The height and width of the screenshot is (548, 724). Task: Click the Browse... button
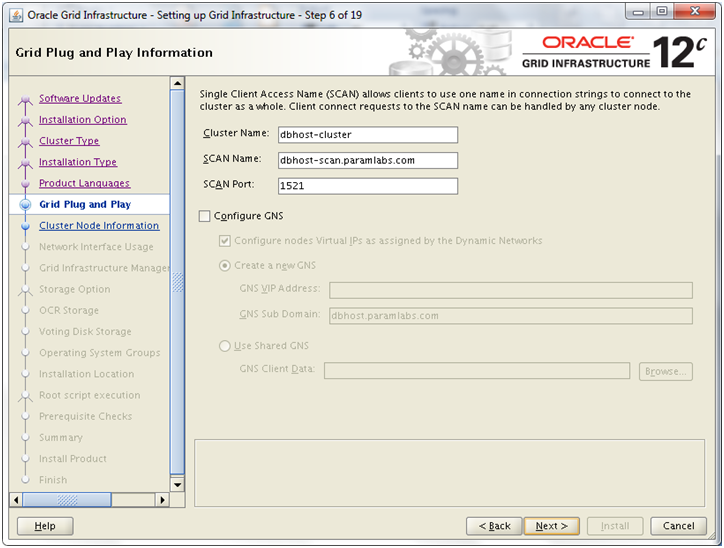[x=666, y=372]
